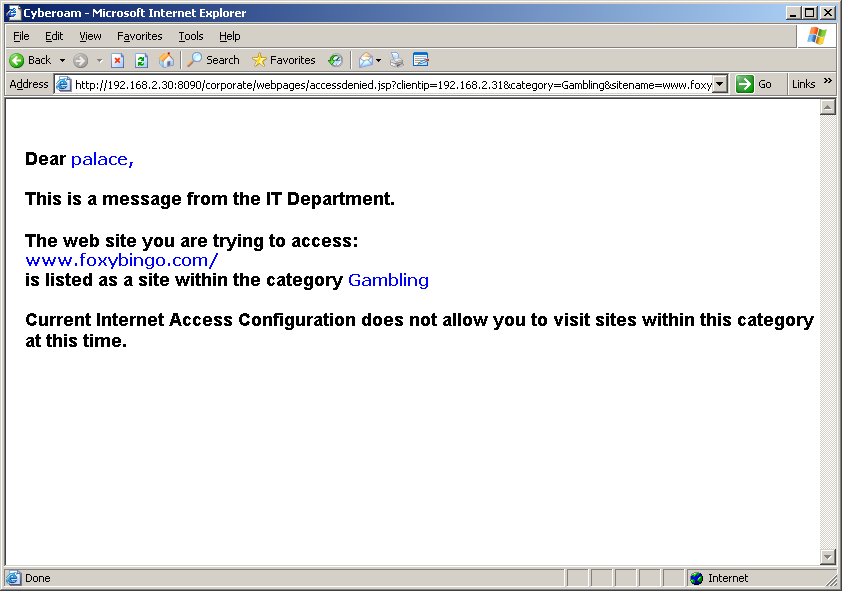The height and width of the screenshot is (591, 842).
Task: Open the Edit menu
Action: click(54, 36)
